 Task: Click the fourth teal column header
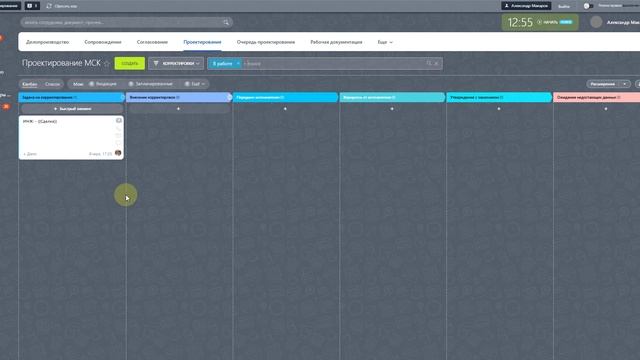pyautogui.click(x=392, y=97)
